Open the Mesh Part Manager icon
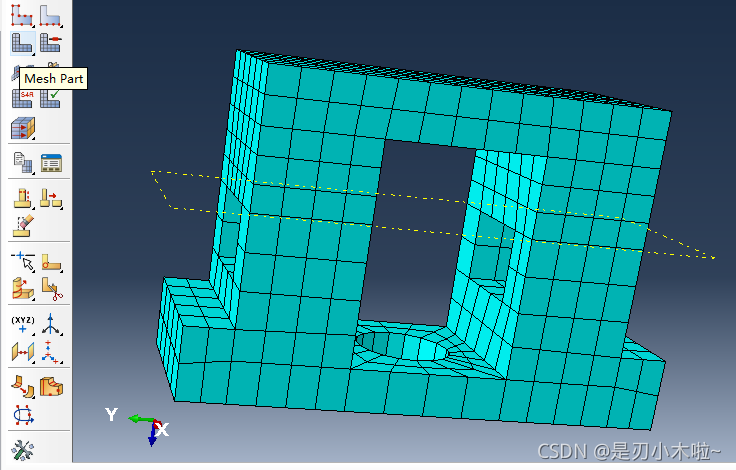This screenshot has height=470, width=736. click(x=51, y=162)
